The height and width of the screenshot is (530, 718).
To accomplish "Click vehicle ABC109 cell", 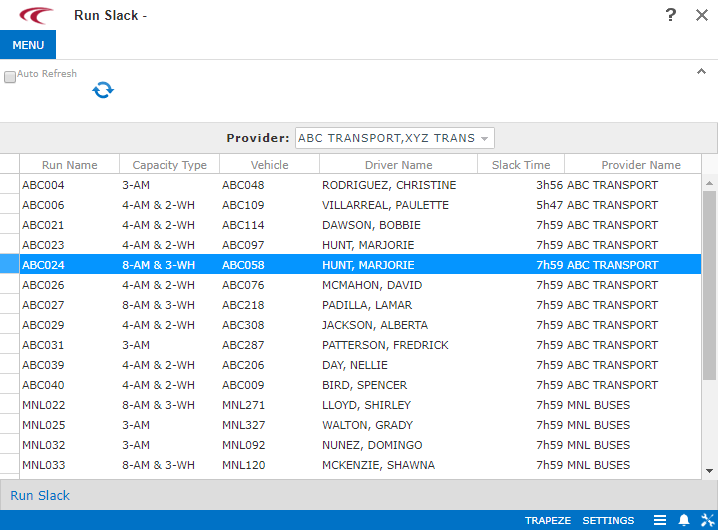I will tap(243, 205).
